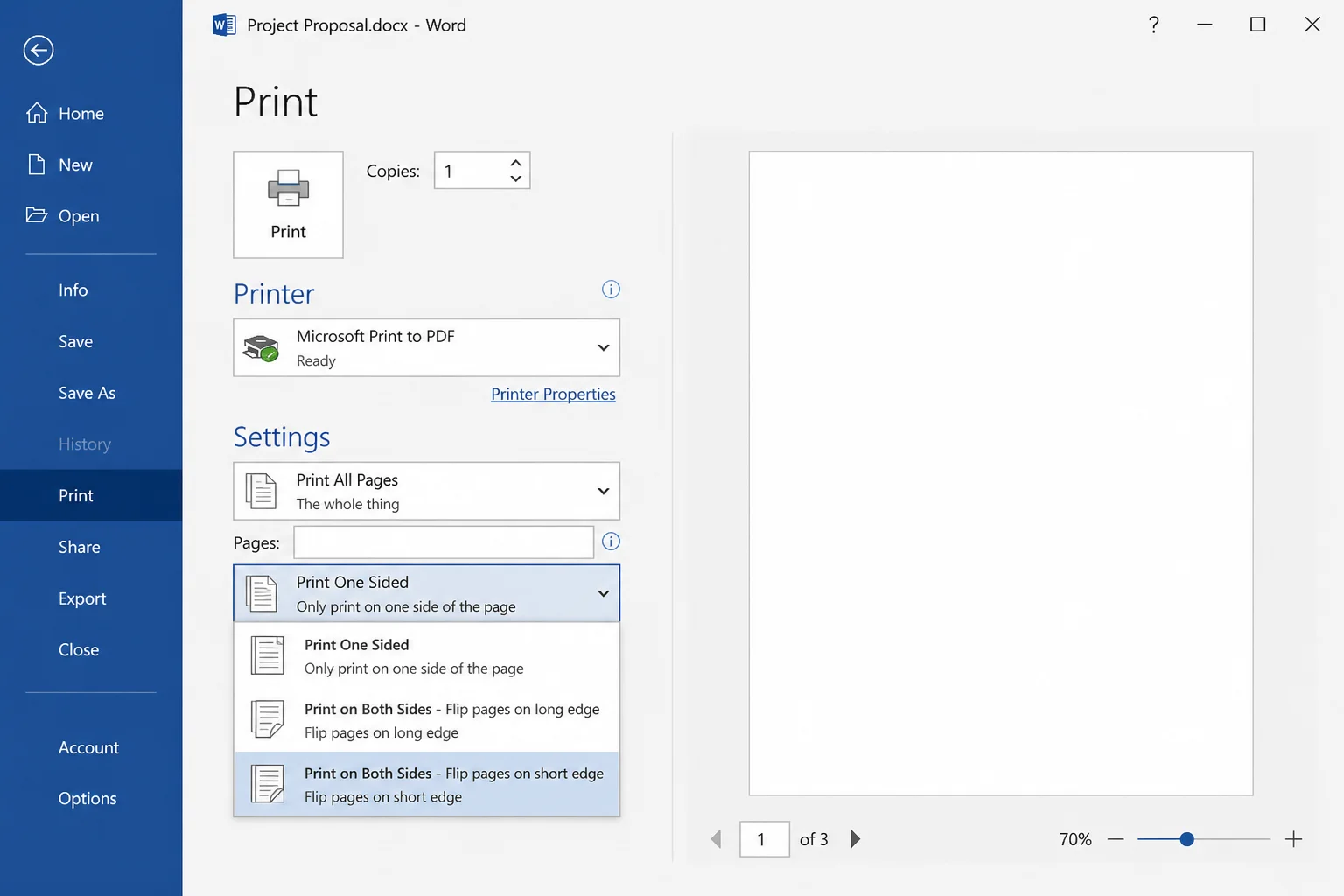
Task: Increase copies with the up arrow
Action: click(x=516, y=163)
